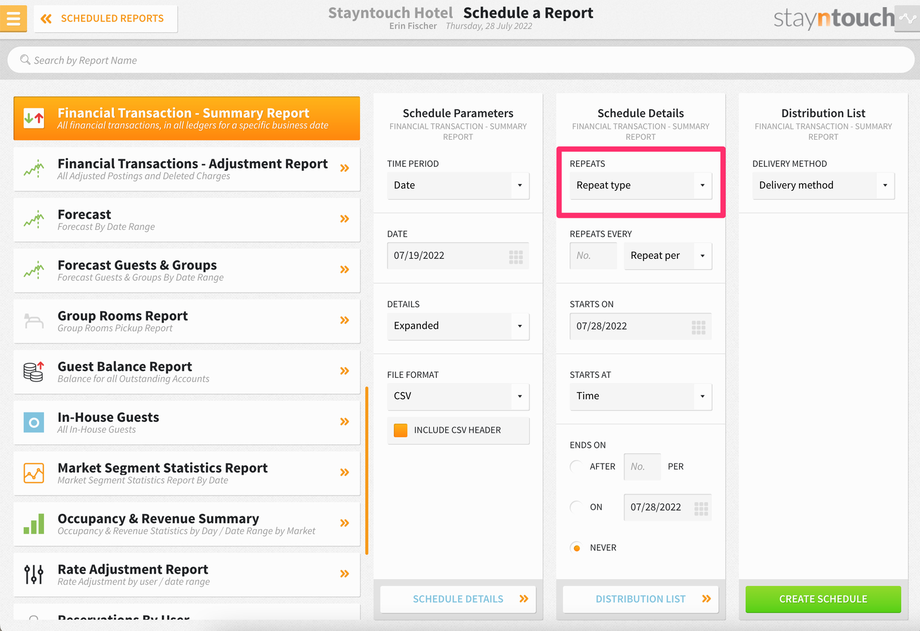Image resolution: width=920 pixels, height=631 pixels.
Task: Toggle the Include CSV Header checkbox
Action: 401,430
